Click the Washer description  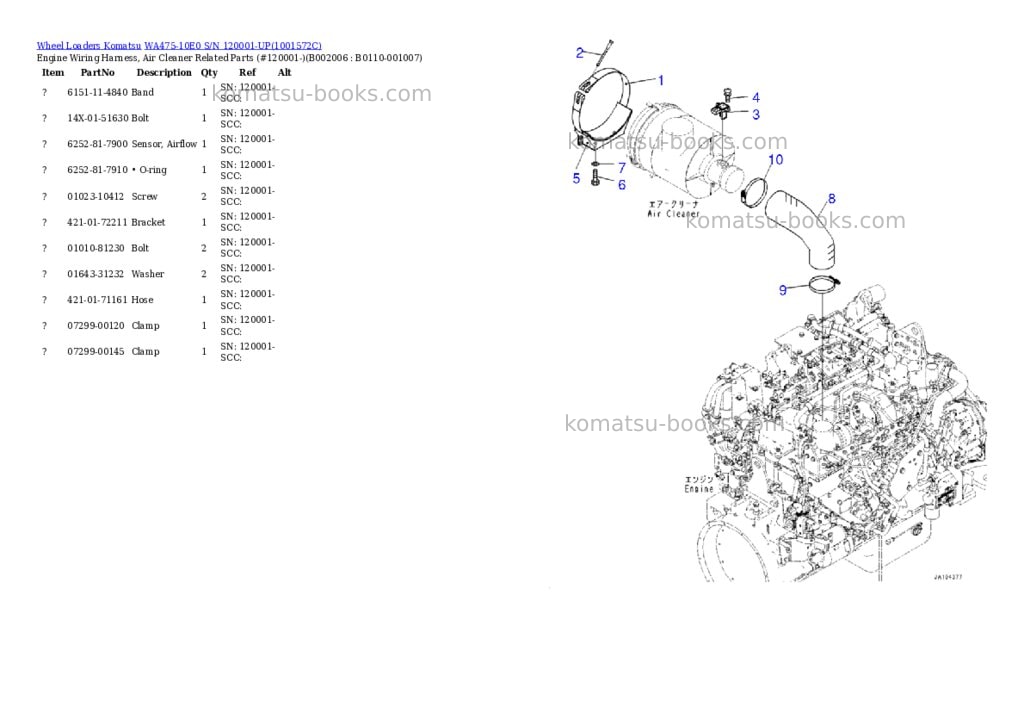148,274
